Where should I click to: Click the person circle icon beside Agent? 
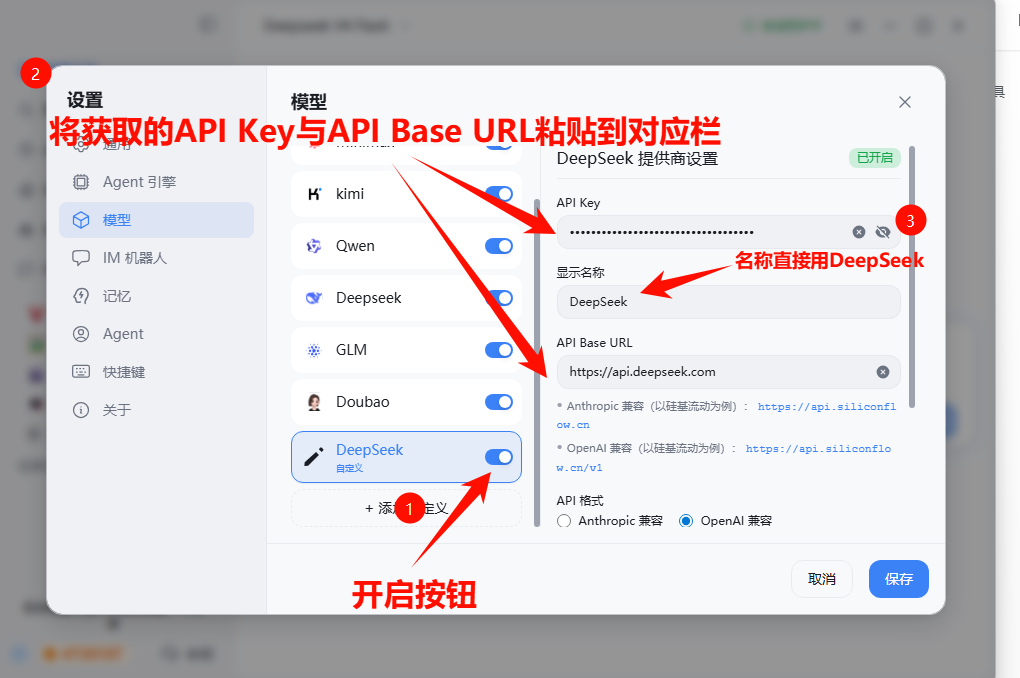[81, 334]
